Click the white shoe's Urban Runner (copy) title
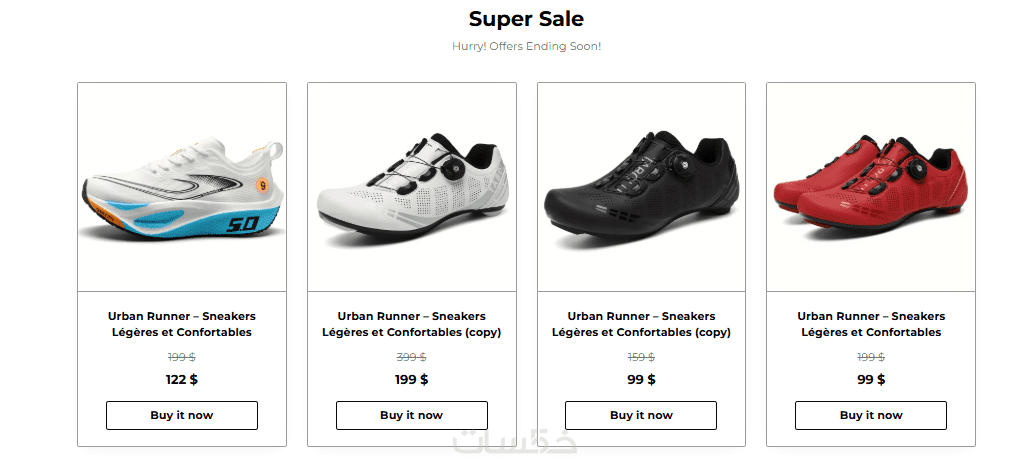 [411, 324]
